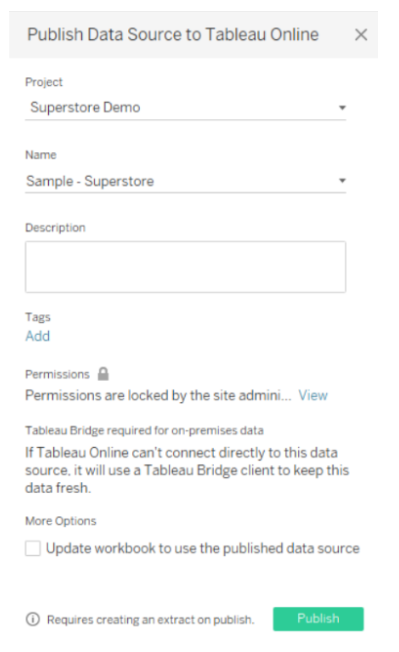Enable Update workbook to use published source
Image resolution: width=399 pixels, height=652 pixels.
pos(33,548)
